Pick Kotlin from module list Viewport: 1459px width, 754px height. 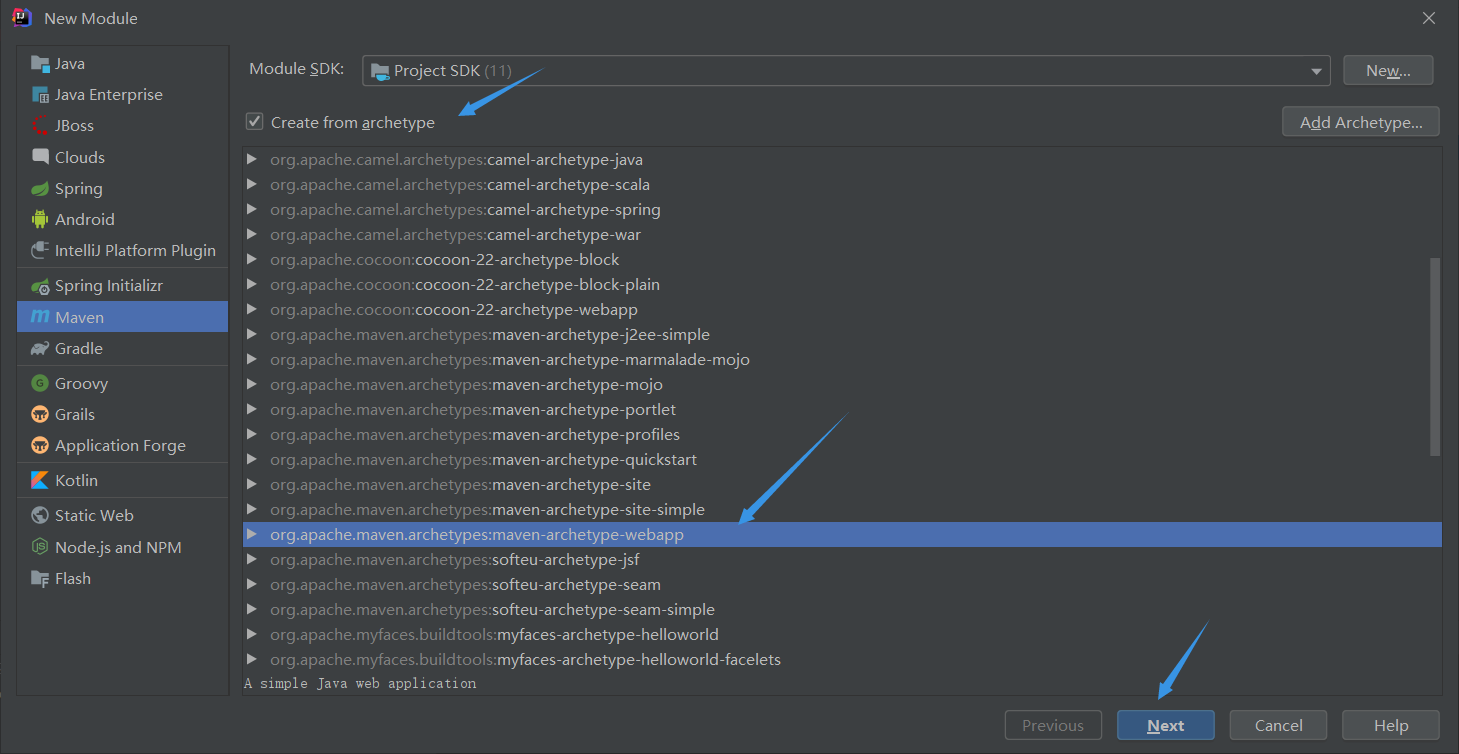[x=122, y=480]
